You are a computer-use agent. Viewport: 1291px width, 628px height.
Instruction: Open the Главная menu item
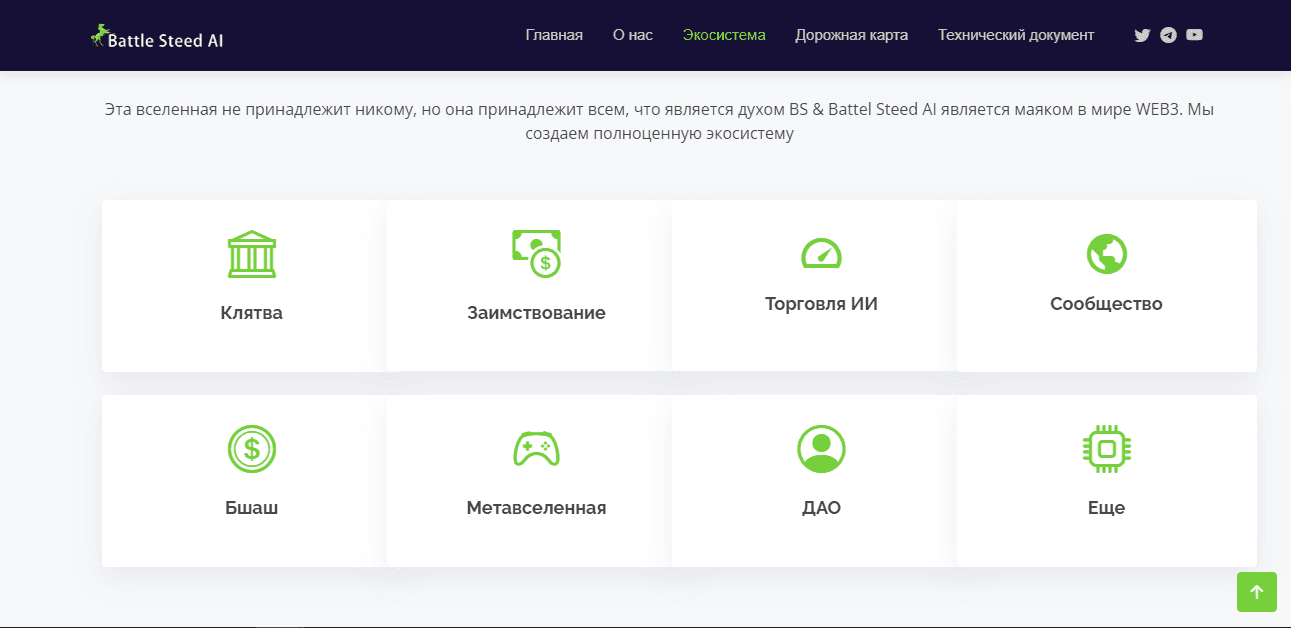point(554,35)
